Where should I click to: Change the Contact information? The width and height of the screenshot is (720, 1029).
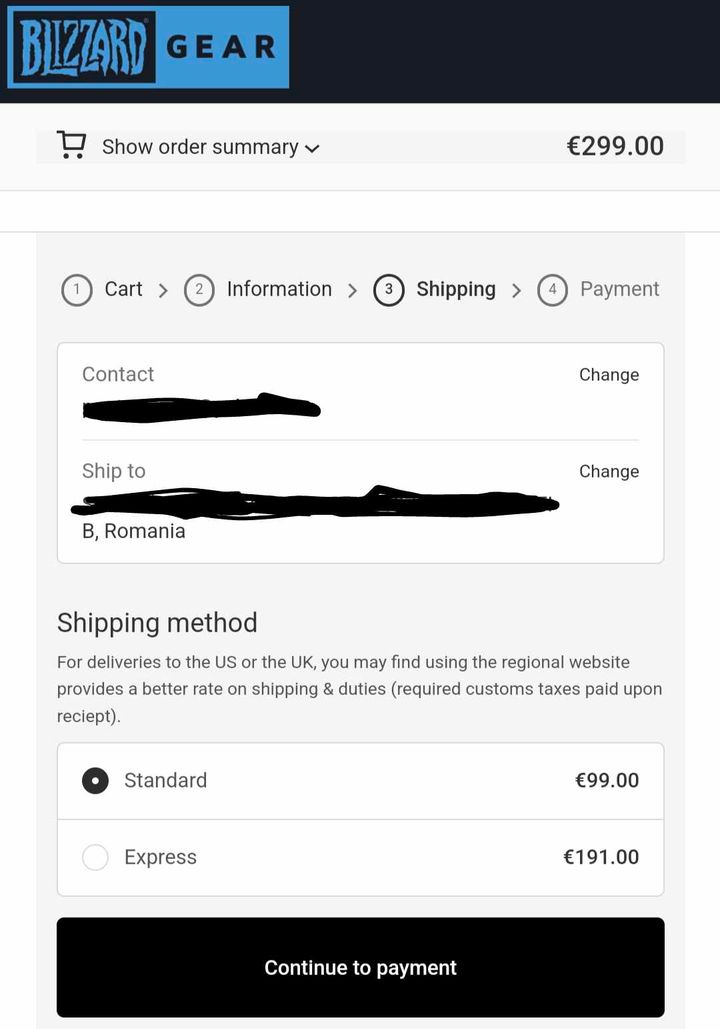coord(609,375)
